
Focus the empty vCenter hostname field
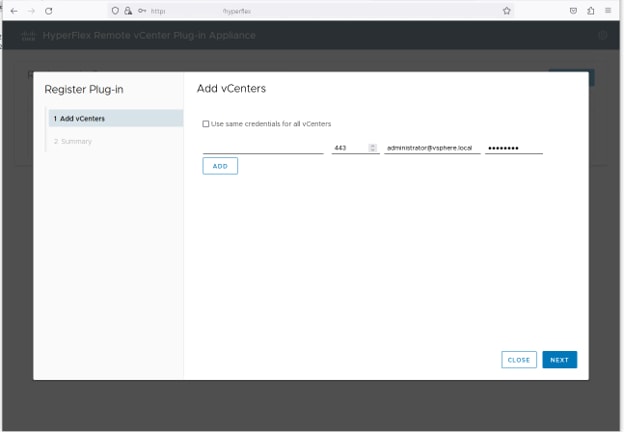tap(263, 148)
